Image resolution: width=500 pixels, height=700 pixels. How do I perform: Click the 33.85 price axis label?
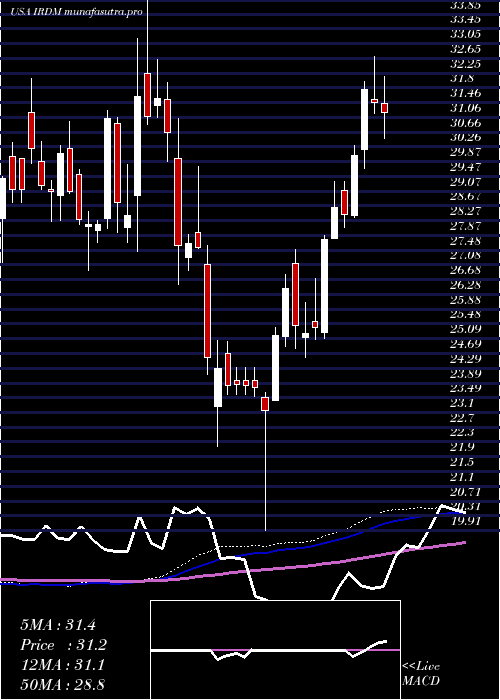[465, 5]
